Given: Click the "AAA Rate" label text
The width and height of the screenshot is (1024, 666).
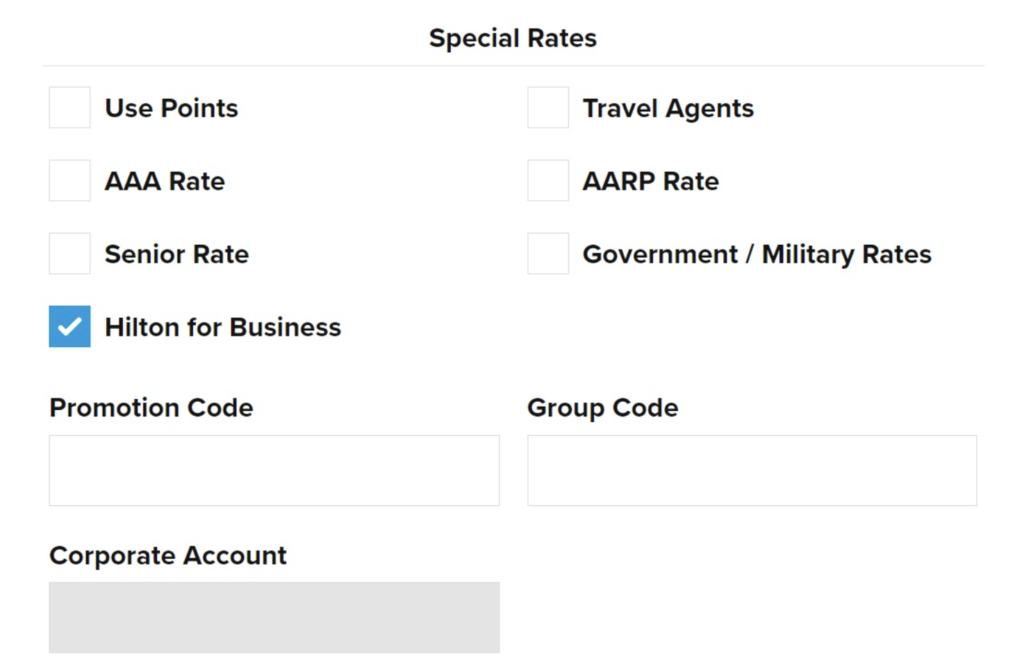Looking at the screenshot, I should coord(165,181).
